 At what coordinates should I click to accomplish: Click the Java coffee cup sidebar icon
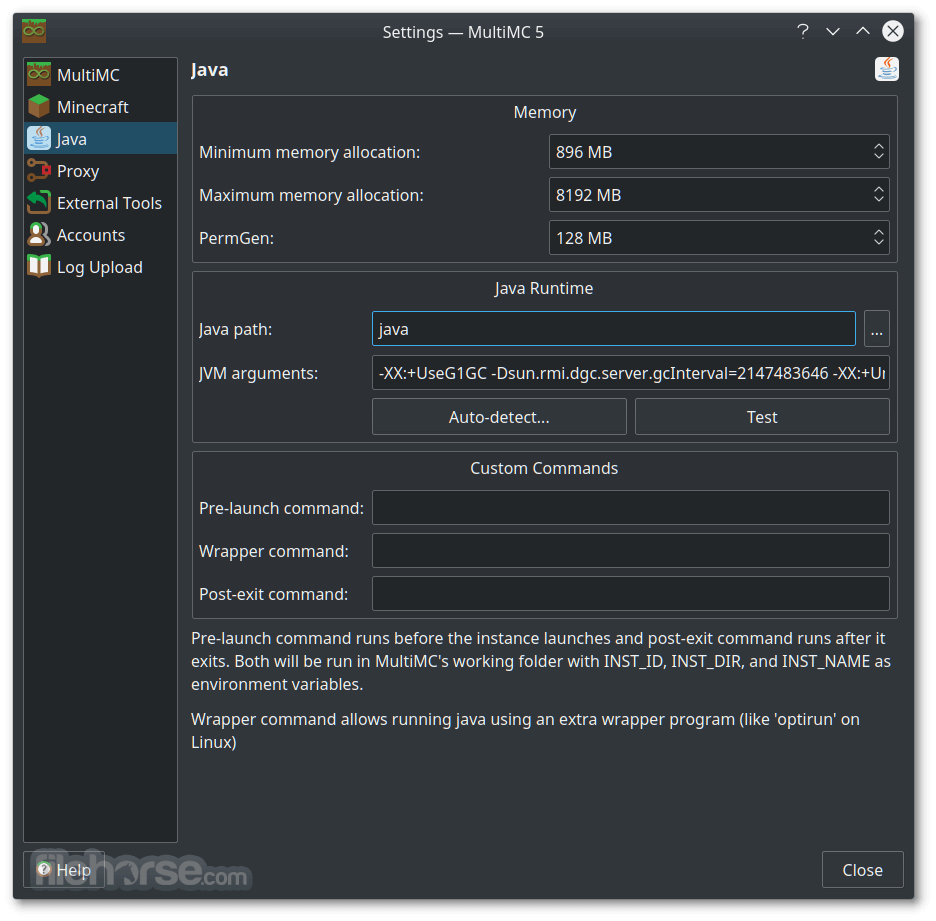(39, 138)
